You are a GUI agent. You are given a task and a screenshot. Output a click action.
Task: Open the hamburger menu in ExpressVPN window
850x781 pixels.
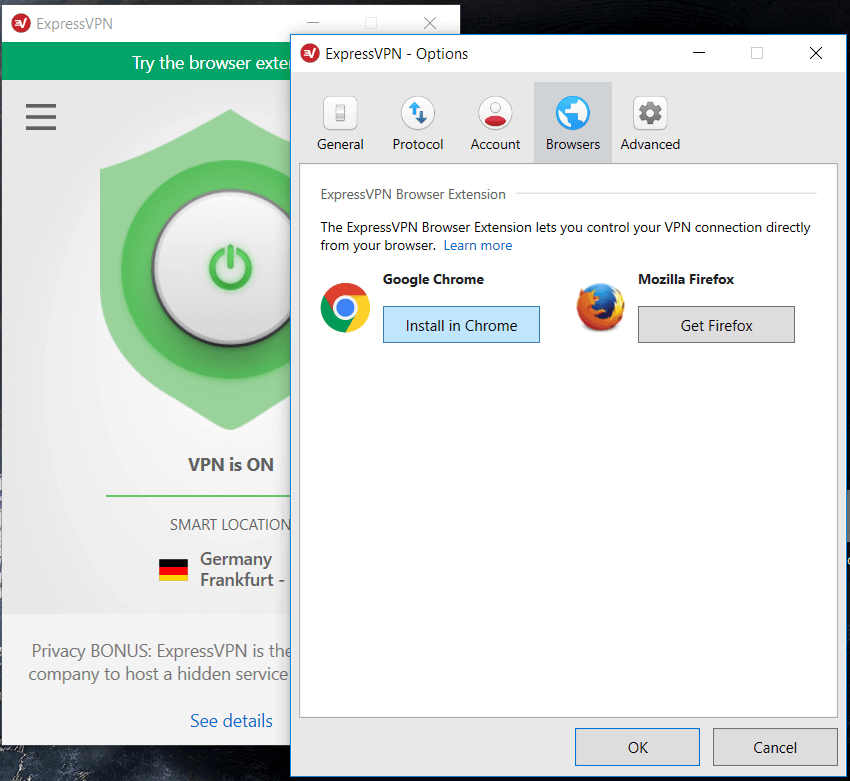pos(41,117)
